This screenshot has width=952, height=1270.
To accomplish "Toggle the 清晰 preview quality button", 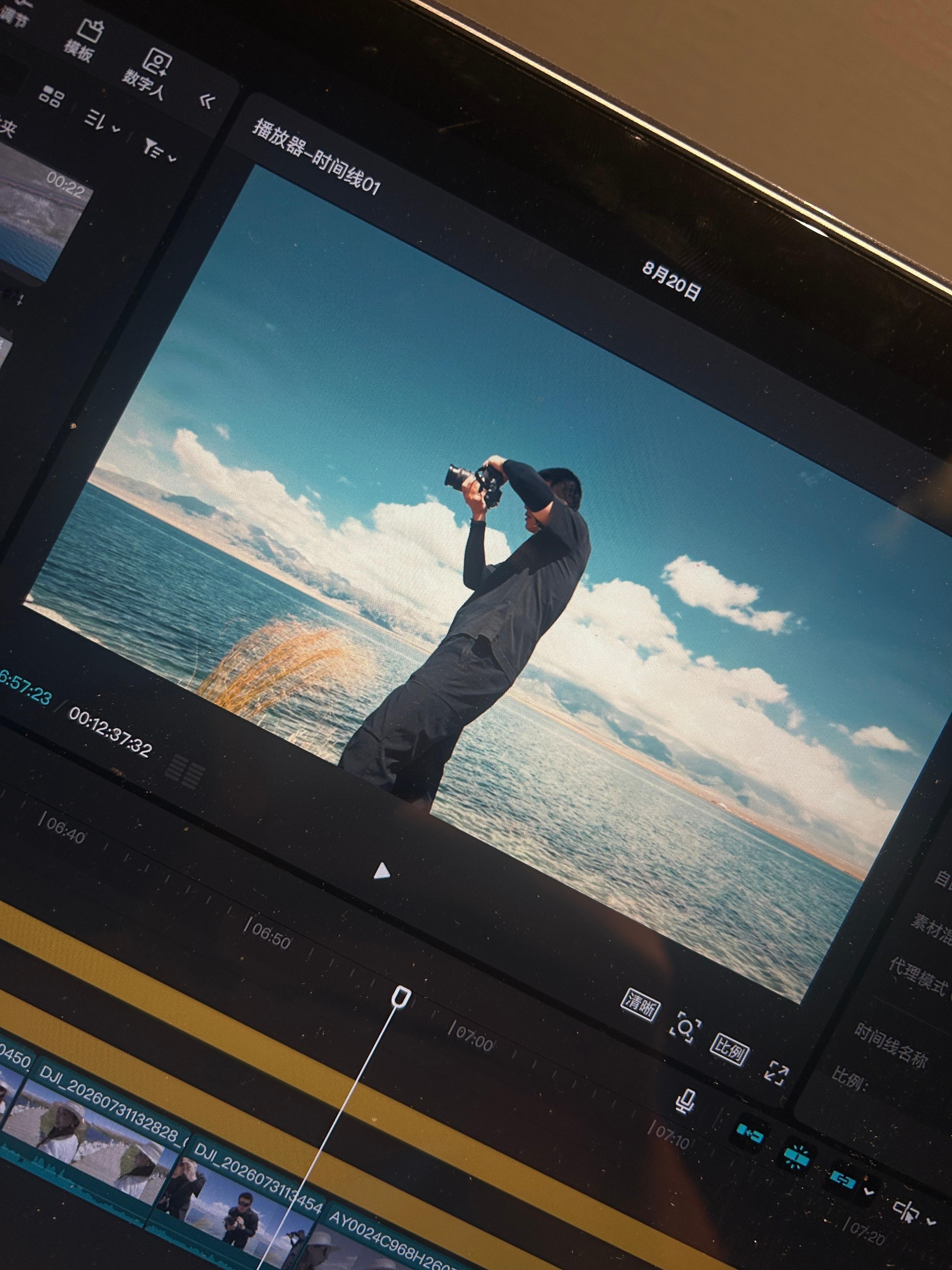I will [x=640, y=1005].
